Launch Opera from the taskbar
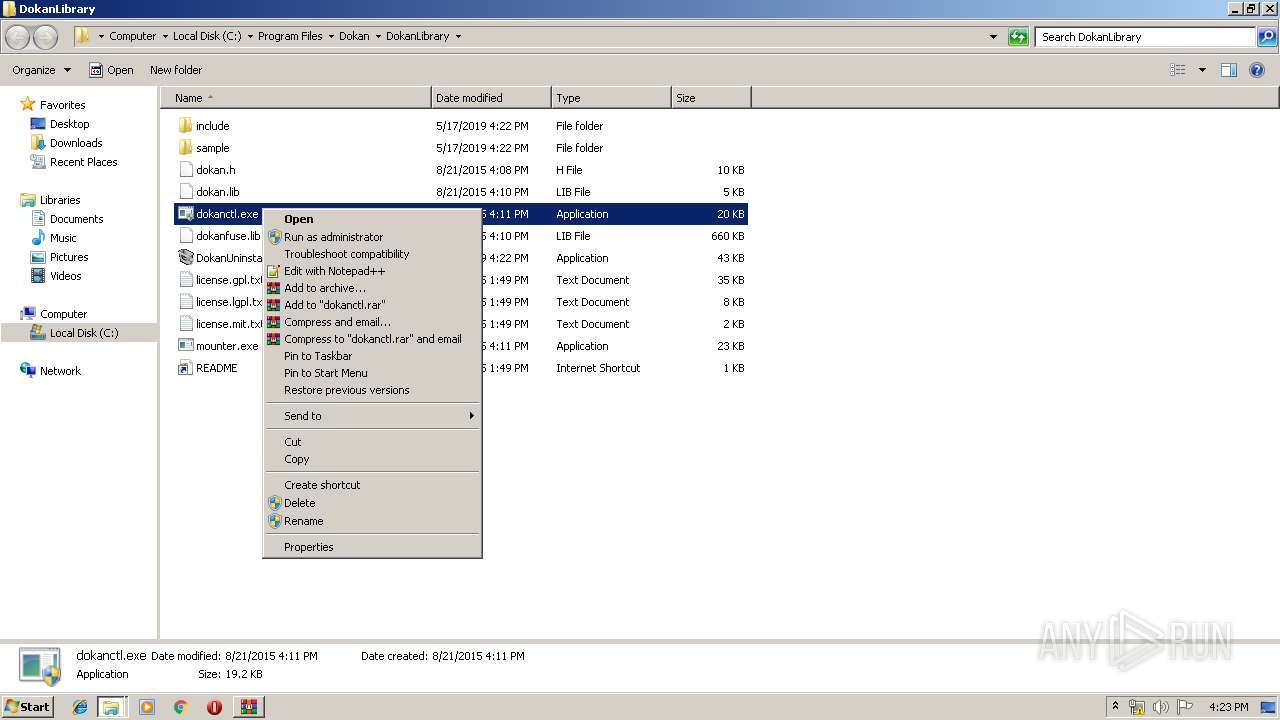The width and height of the screenshot is (1280, 720). 214,707
